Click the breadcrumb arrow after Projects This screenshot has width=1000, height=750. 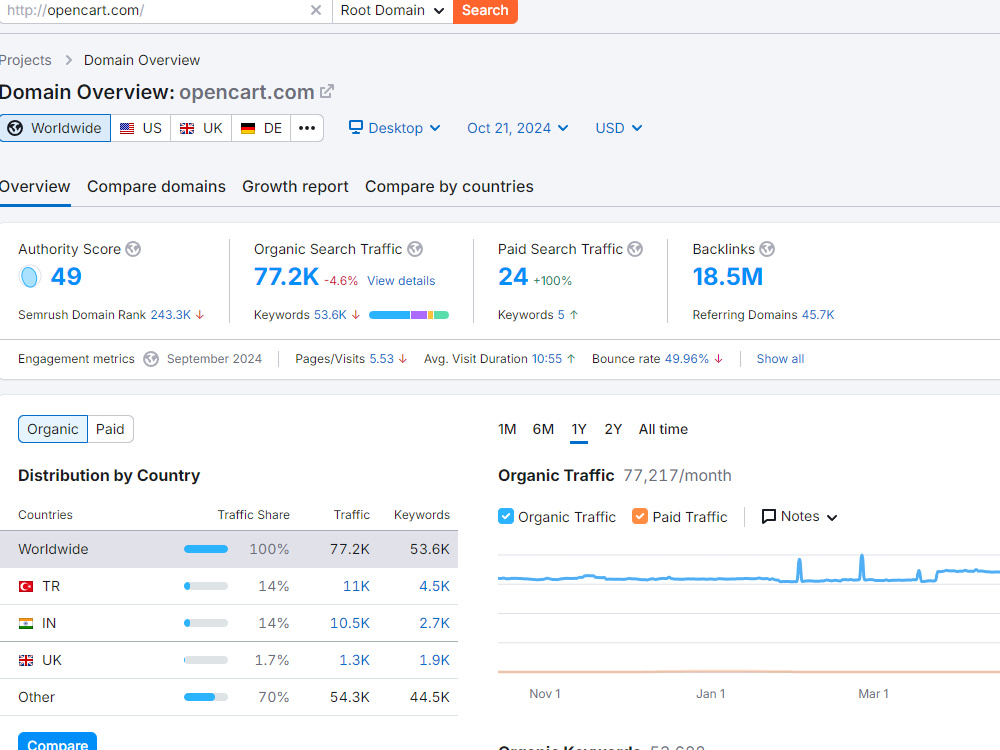pyautogui.click(x=68, y=60)
